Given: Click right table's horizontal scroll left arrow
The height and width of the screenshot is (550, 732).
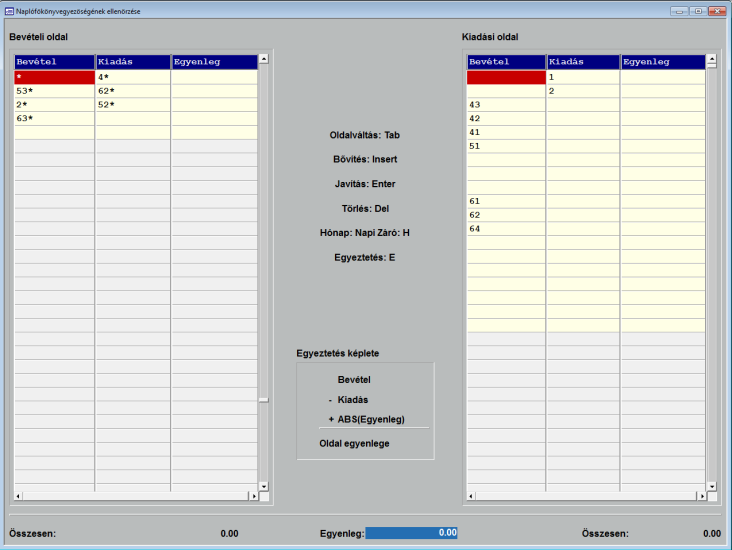Looking at the screenshot, I should 471,496.
